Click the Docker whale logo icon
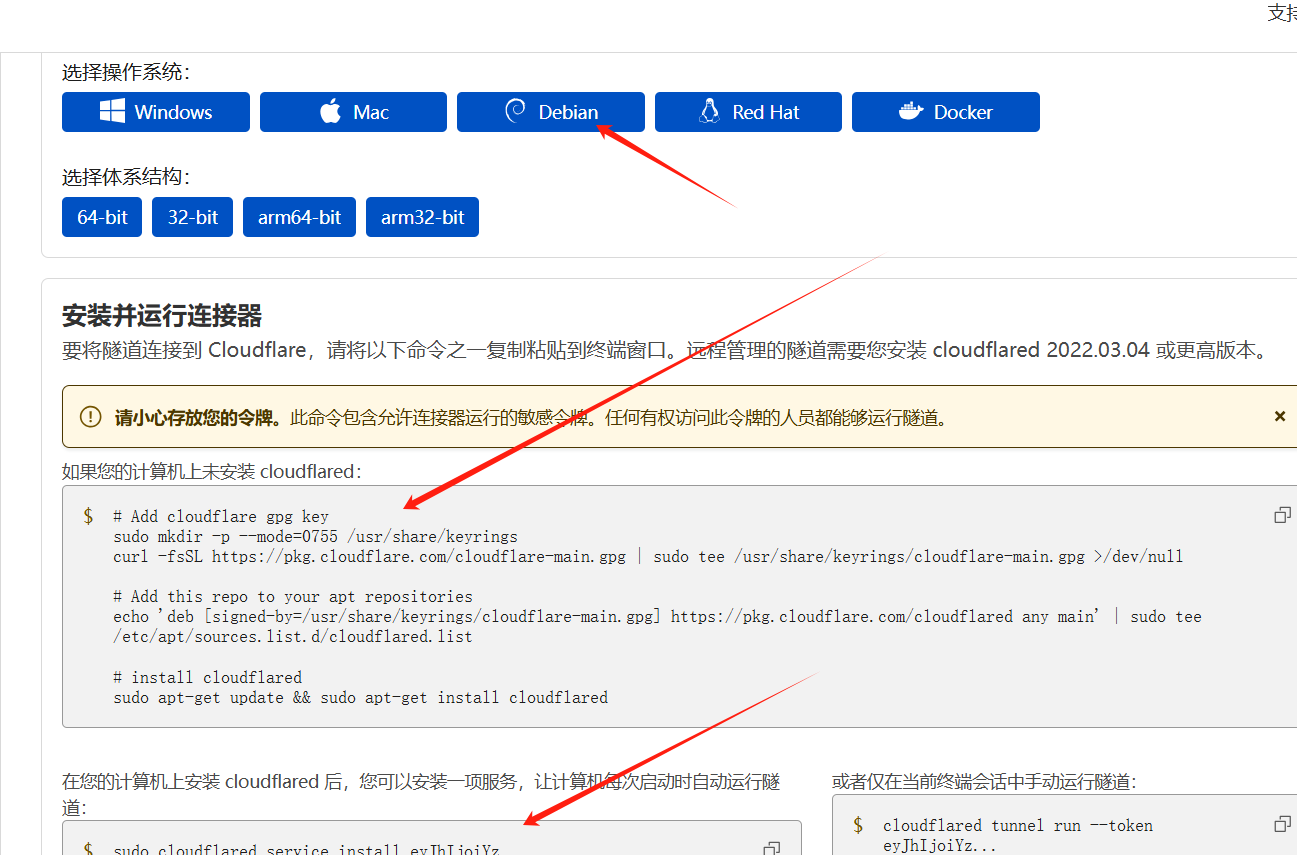This screenshot has height=855, width=1297. pyautogui.click(x=910, y=111)
